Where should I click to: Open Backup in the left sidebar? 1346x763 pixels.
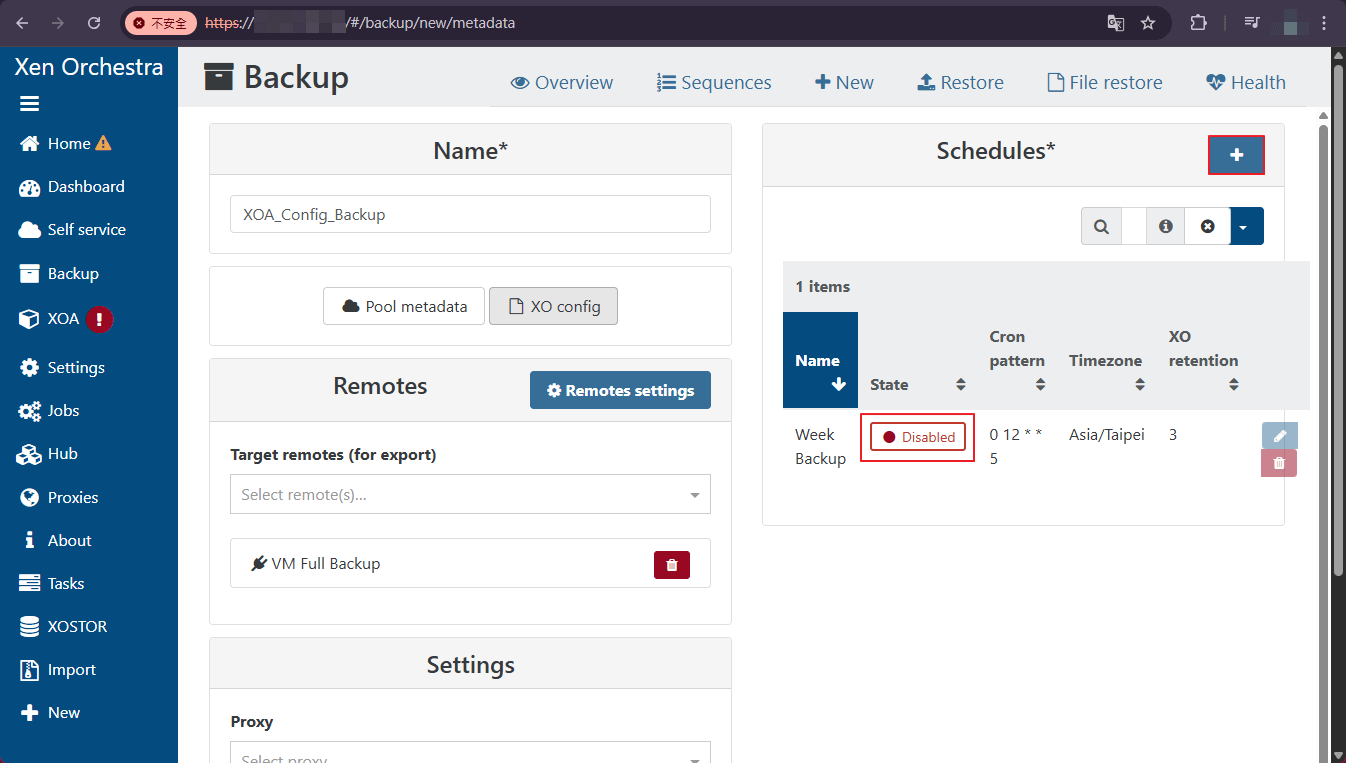click(x=59, y=274)
